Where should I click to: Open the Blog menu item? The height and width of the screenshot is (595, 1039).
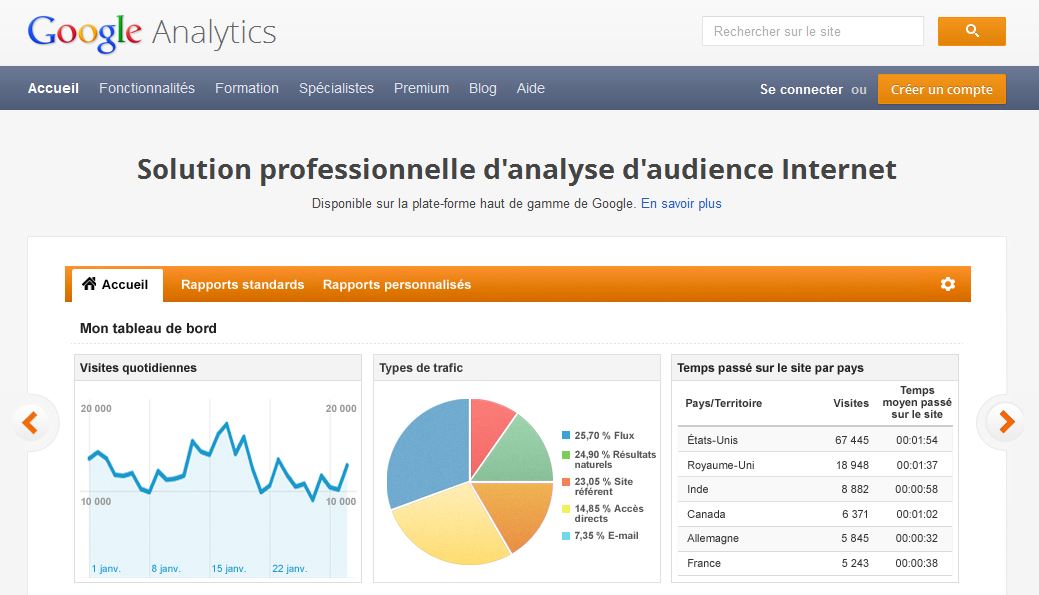(x=482, y=88)
